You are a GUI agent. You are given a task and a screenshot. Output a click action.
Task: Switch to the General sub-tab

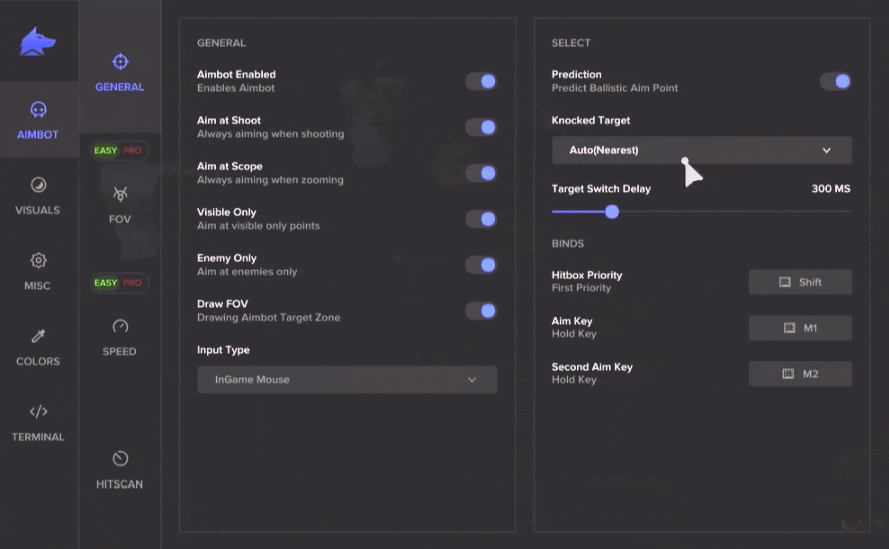120,74
